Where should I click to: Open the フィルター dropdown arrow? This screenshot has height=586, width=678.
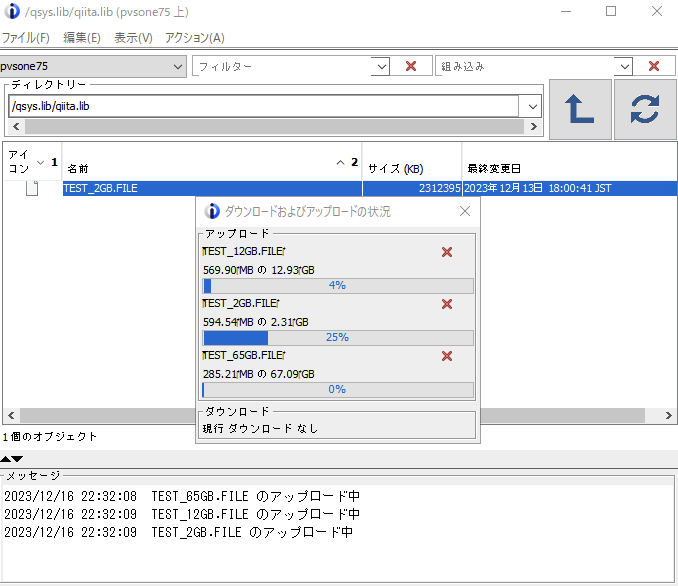(381, 67)
